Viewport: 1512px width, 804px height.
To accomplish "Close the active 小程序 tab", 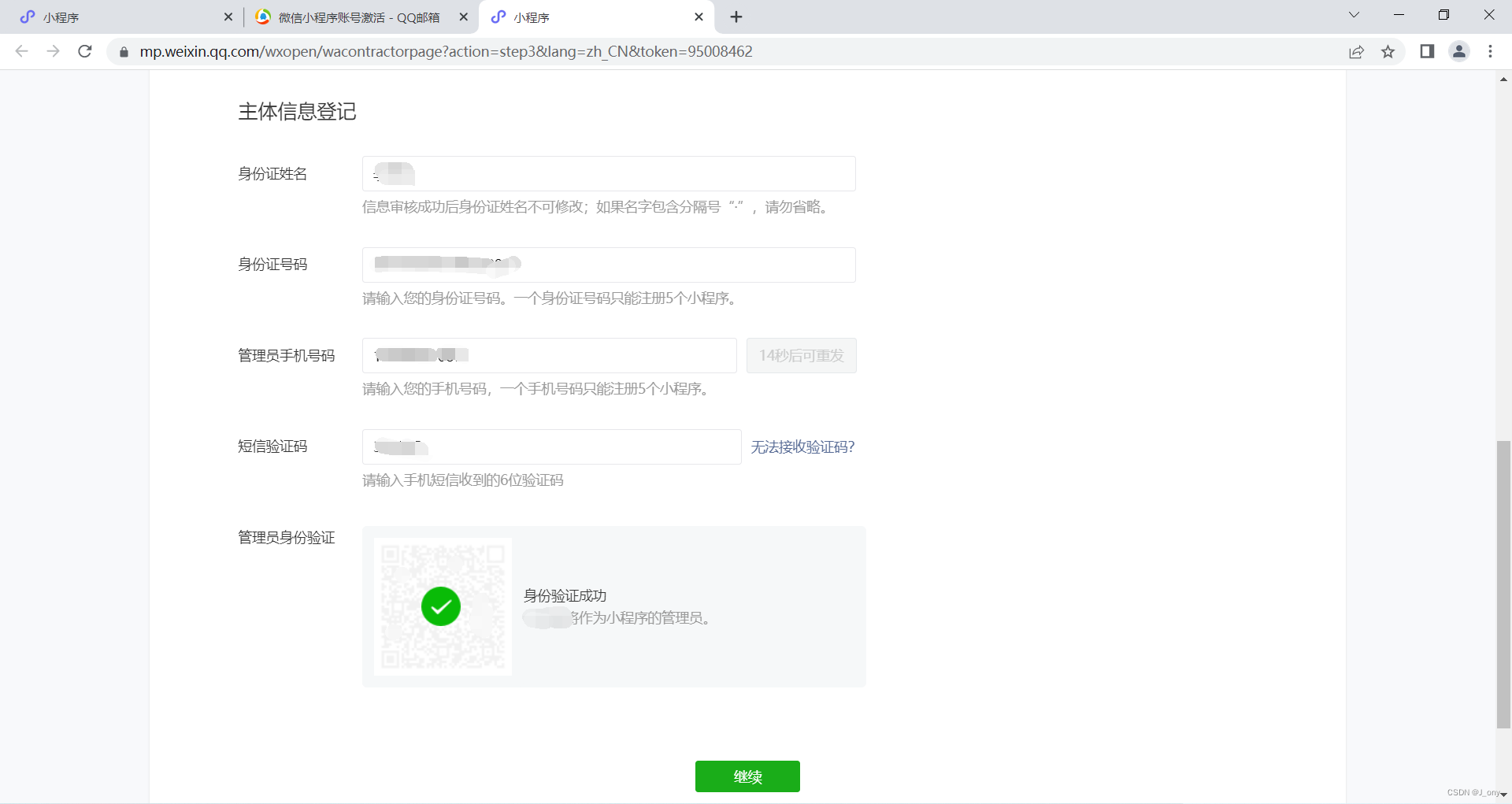I will click(699, 17).
